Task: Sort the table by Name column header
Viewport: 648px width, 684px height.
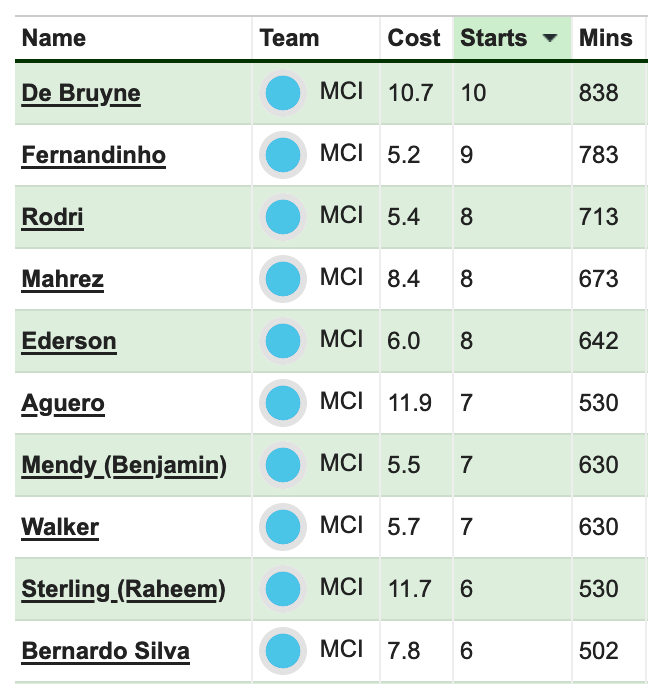Action: coord(54,38)
